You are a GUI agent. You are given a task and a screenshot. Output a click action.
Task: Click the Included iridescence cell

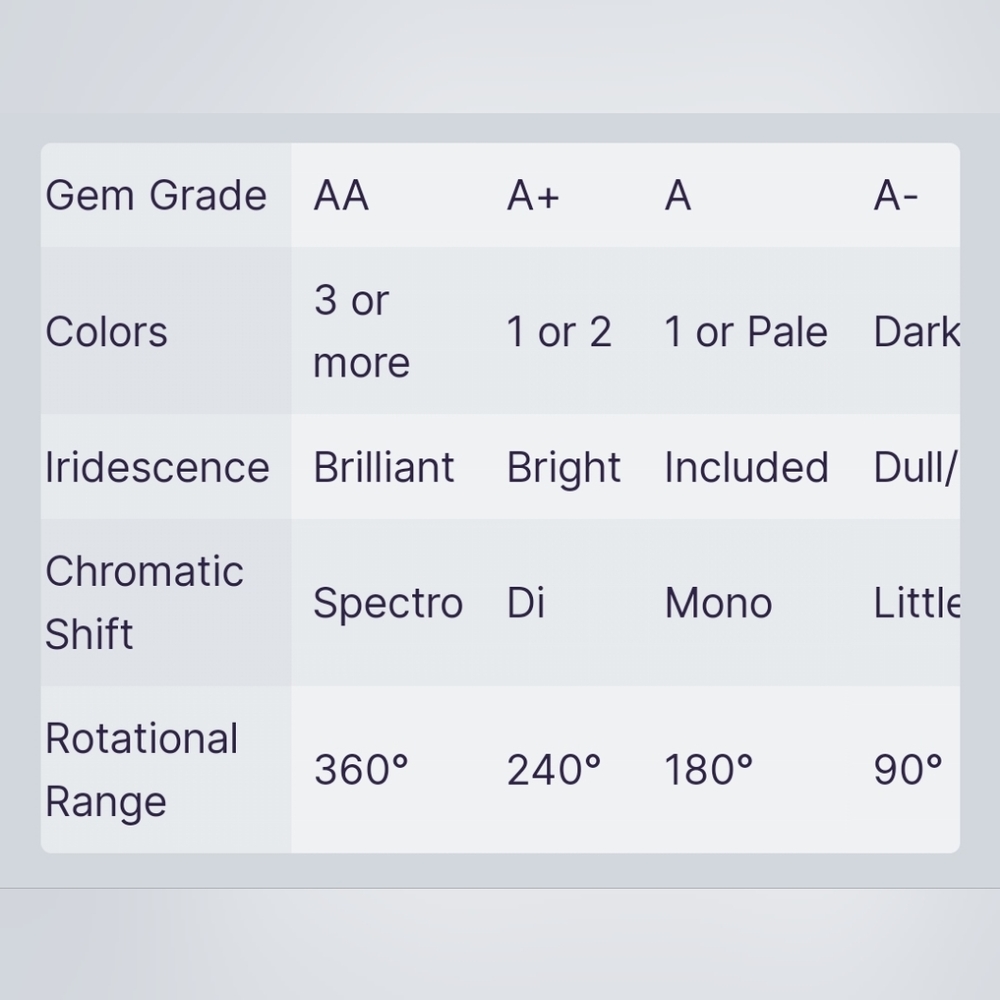point(746,467)
